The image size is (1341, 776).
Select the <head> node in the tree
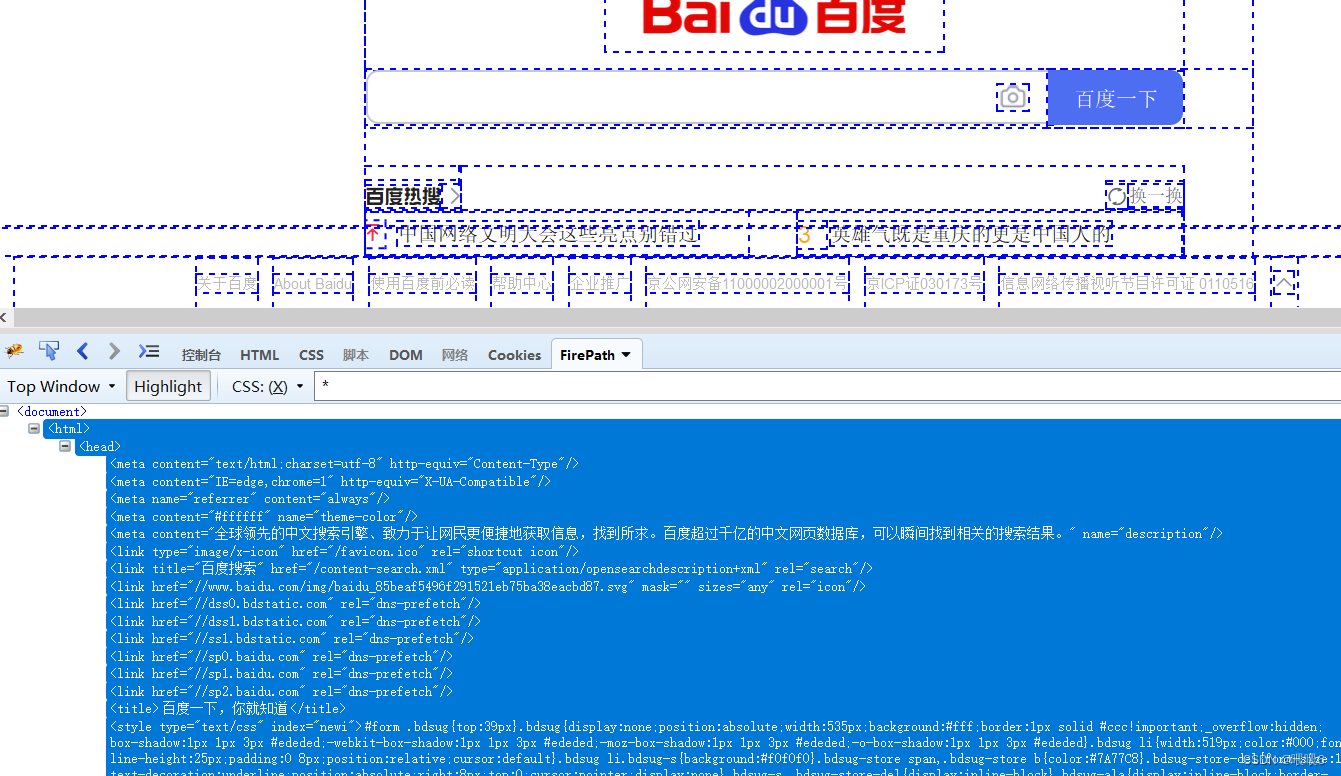99,446
